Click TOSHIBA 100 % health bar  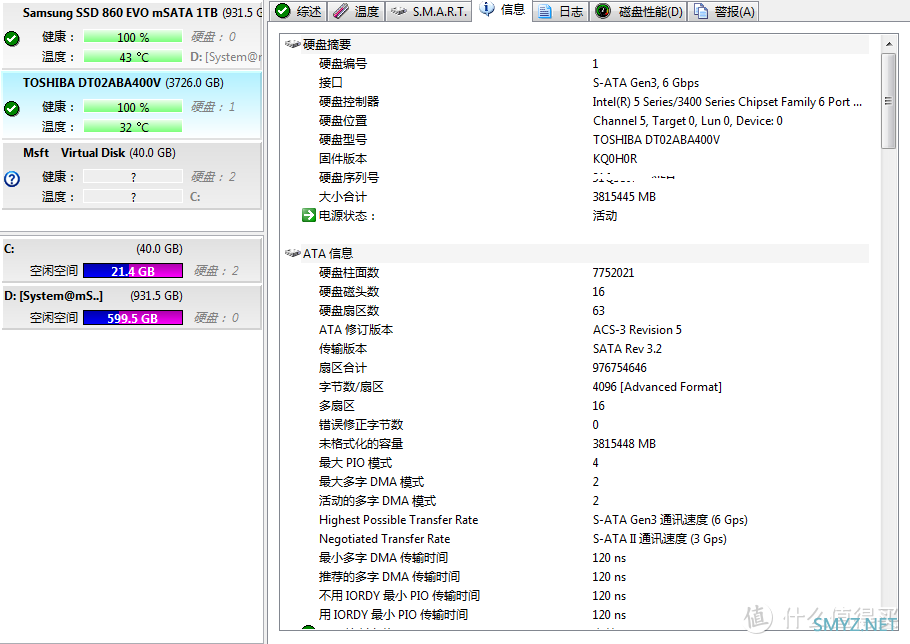pos(133,107)
